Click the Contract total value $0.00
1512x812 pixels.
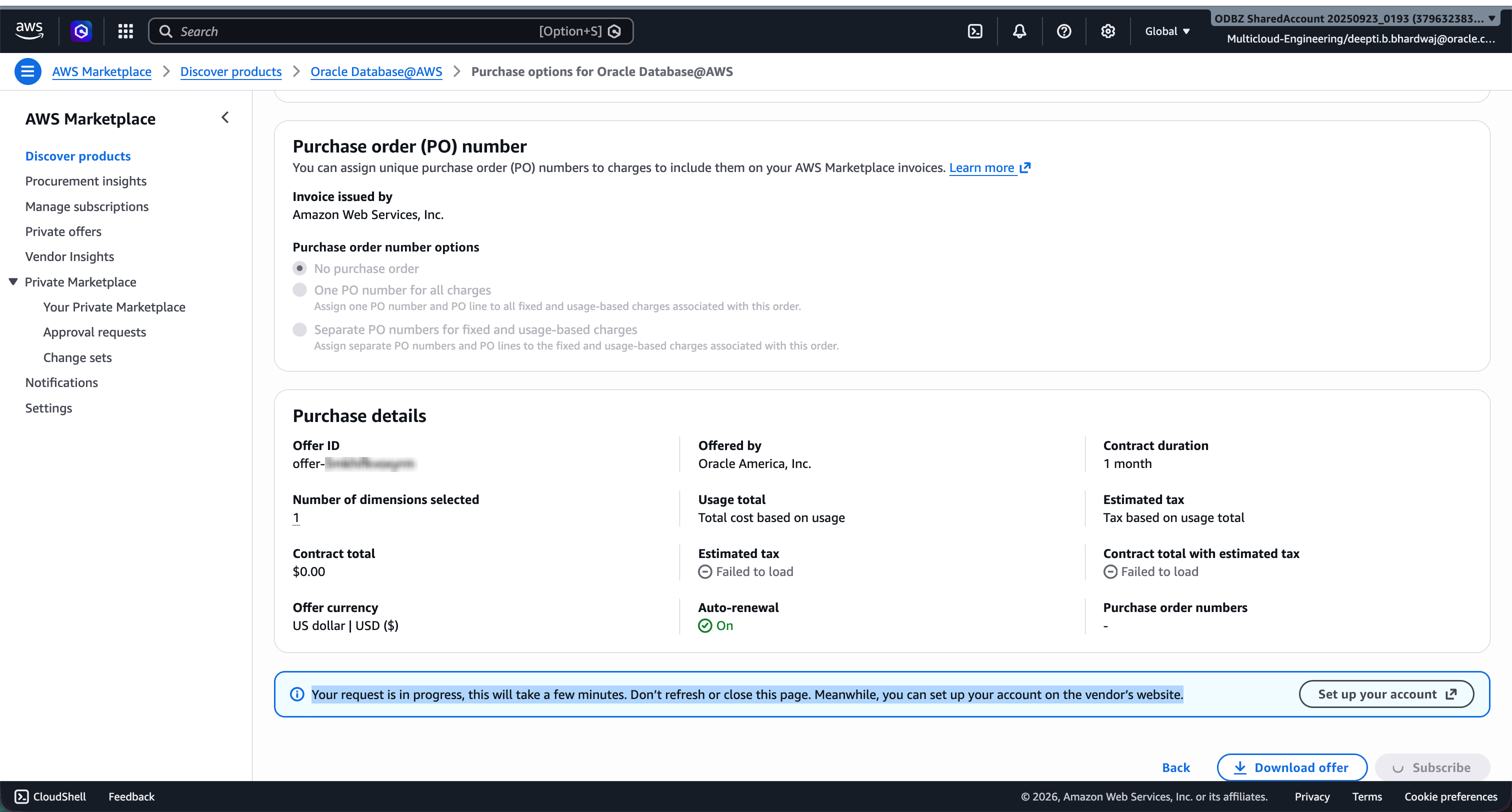tap(308, 571)
